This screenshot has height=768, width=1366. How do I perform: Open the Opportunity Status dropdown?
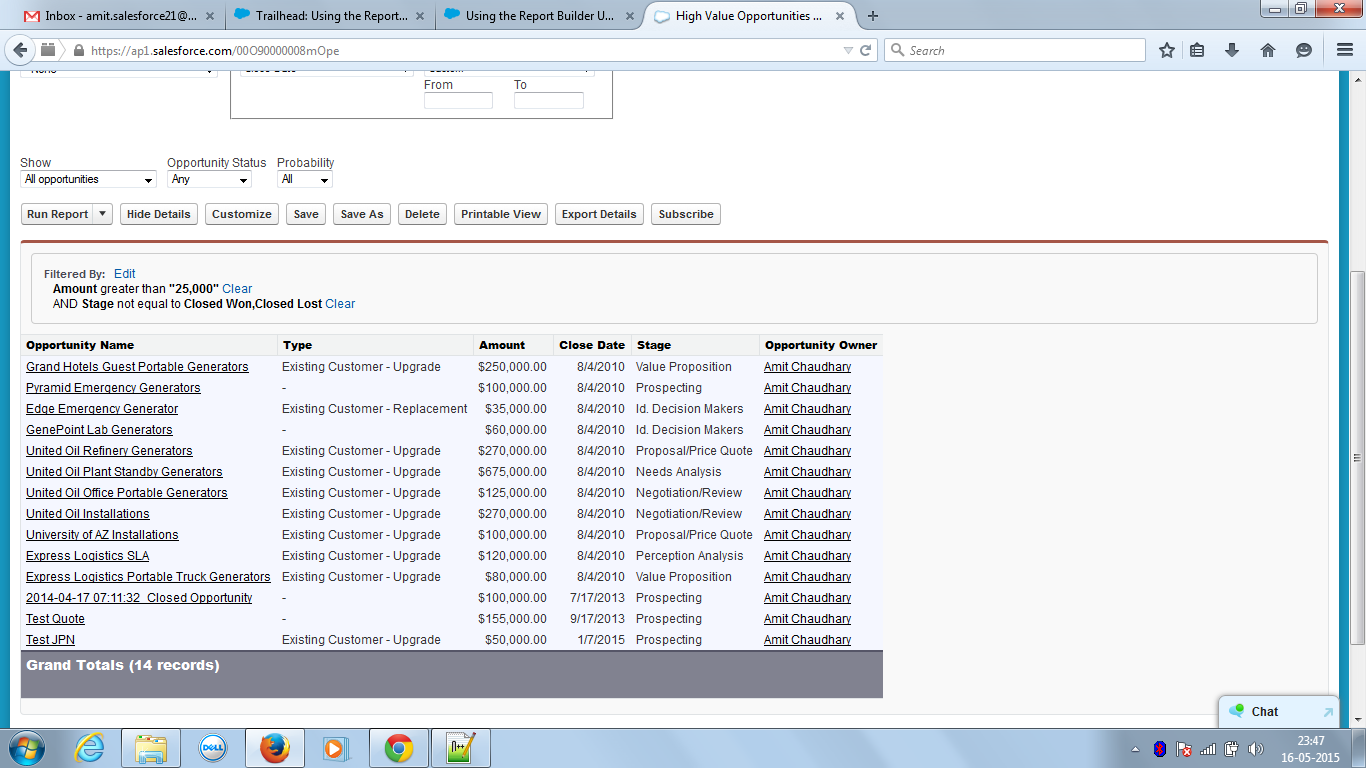coord(208,180)
